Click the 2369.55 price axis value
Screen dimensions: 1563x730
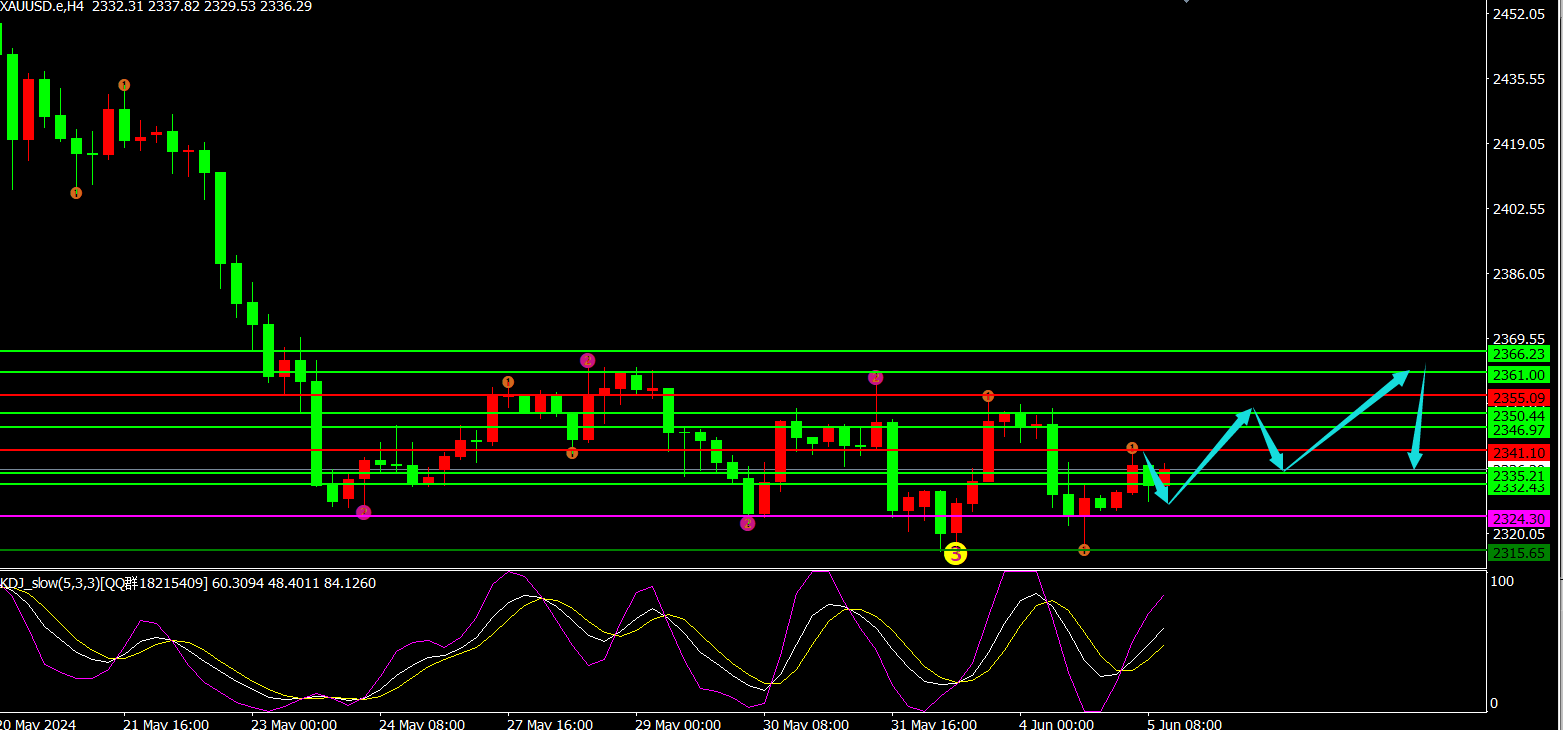pyautogui.click(x=1518, y=339)
